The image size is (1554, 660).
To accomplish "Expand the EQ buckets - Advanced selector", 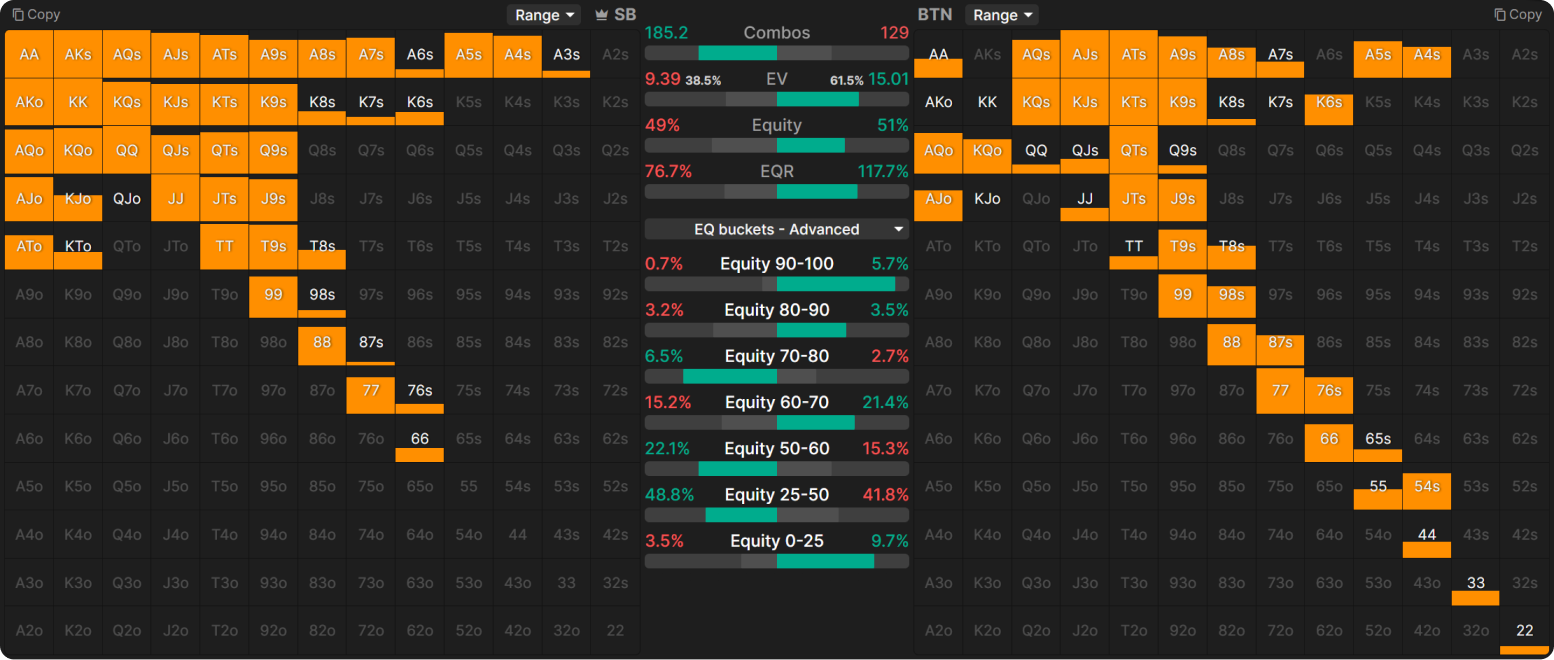I will click(777, 229).
